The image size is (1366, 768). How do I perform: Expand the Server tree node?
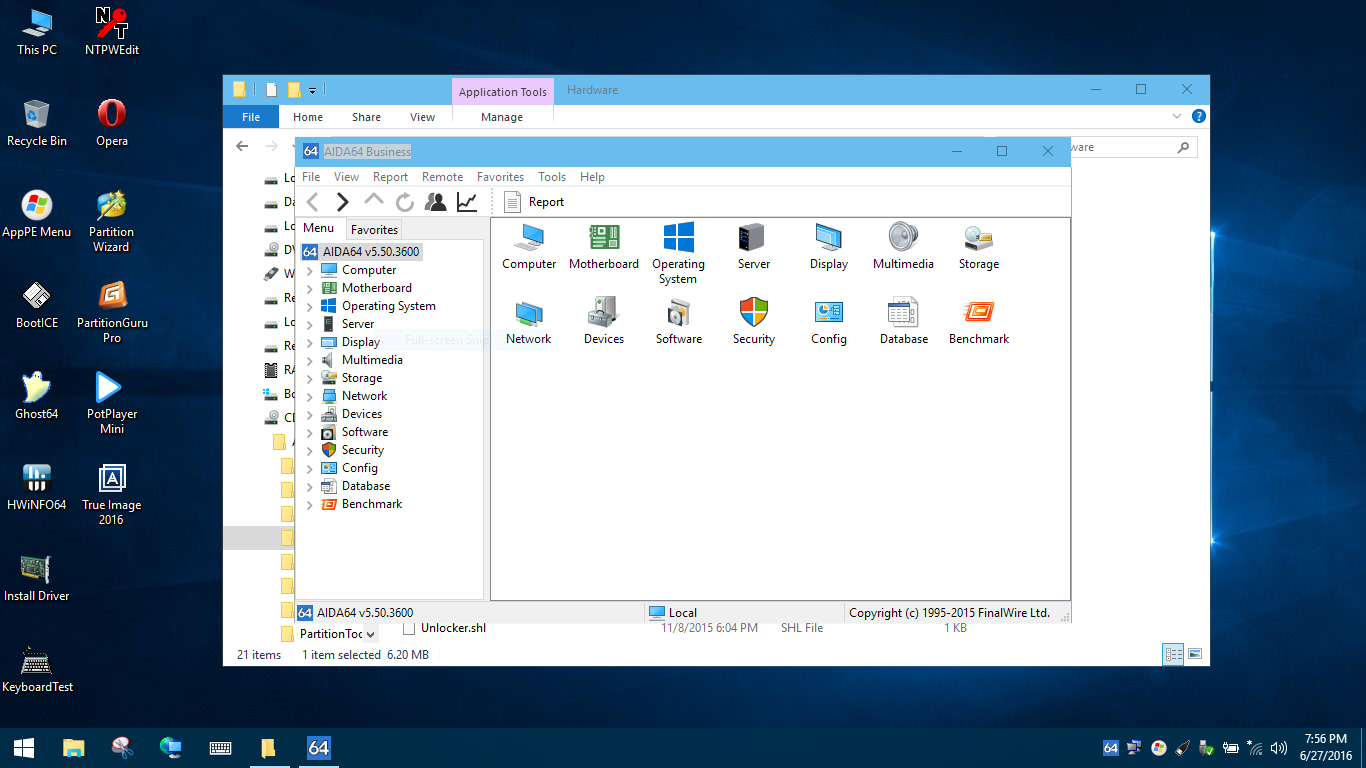[309, 325]
